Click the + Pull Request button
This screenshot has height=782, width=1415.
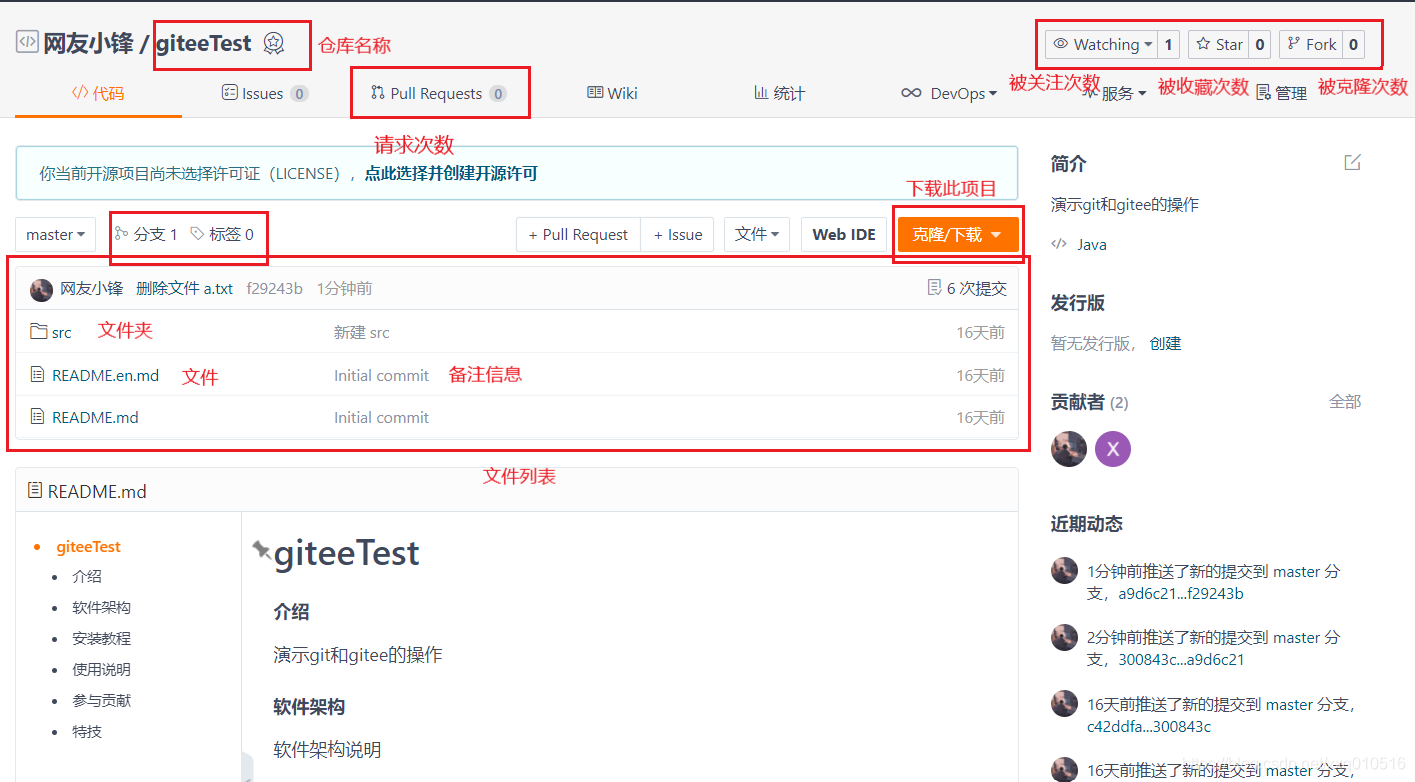click(578, 234)
